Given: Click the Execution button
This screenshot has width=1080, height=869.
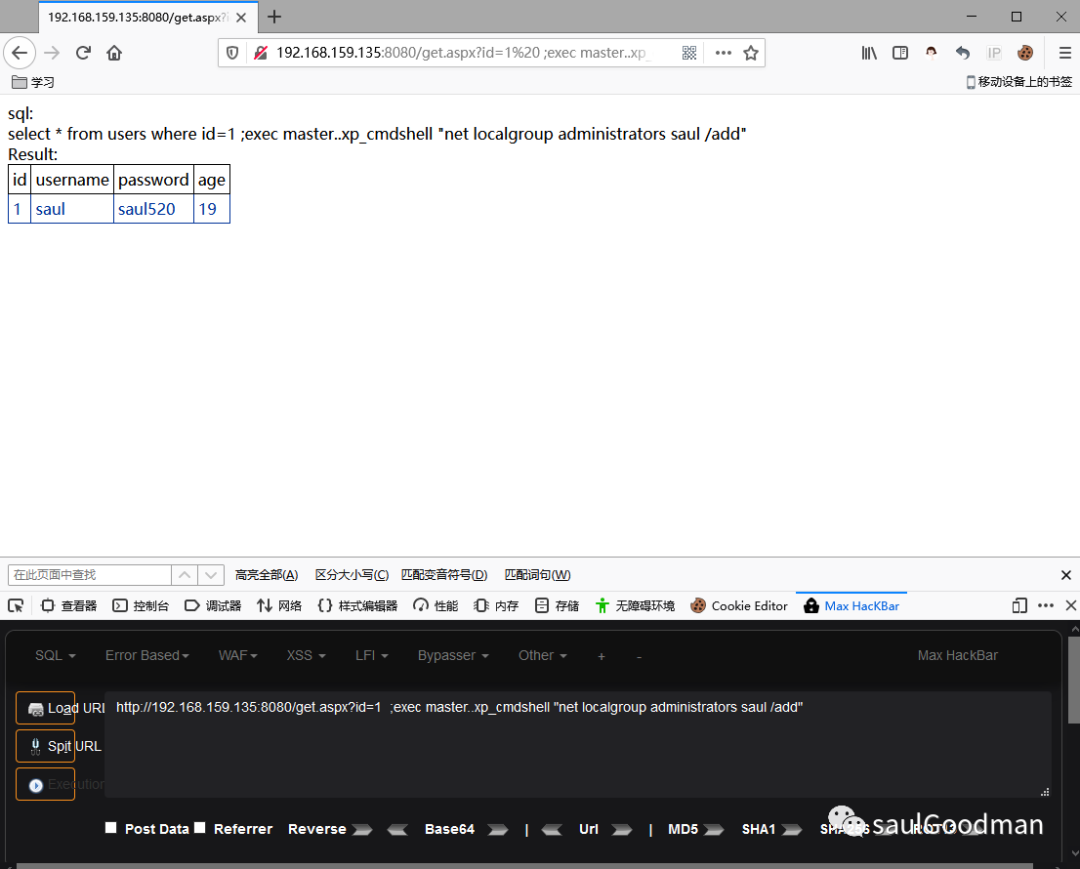Looking at the screenshot, I should pyautogui.click(x=45, y=784).
